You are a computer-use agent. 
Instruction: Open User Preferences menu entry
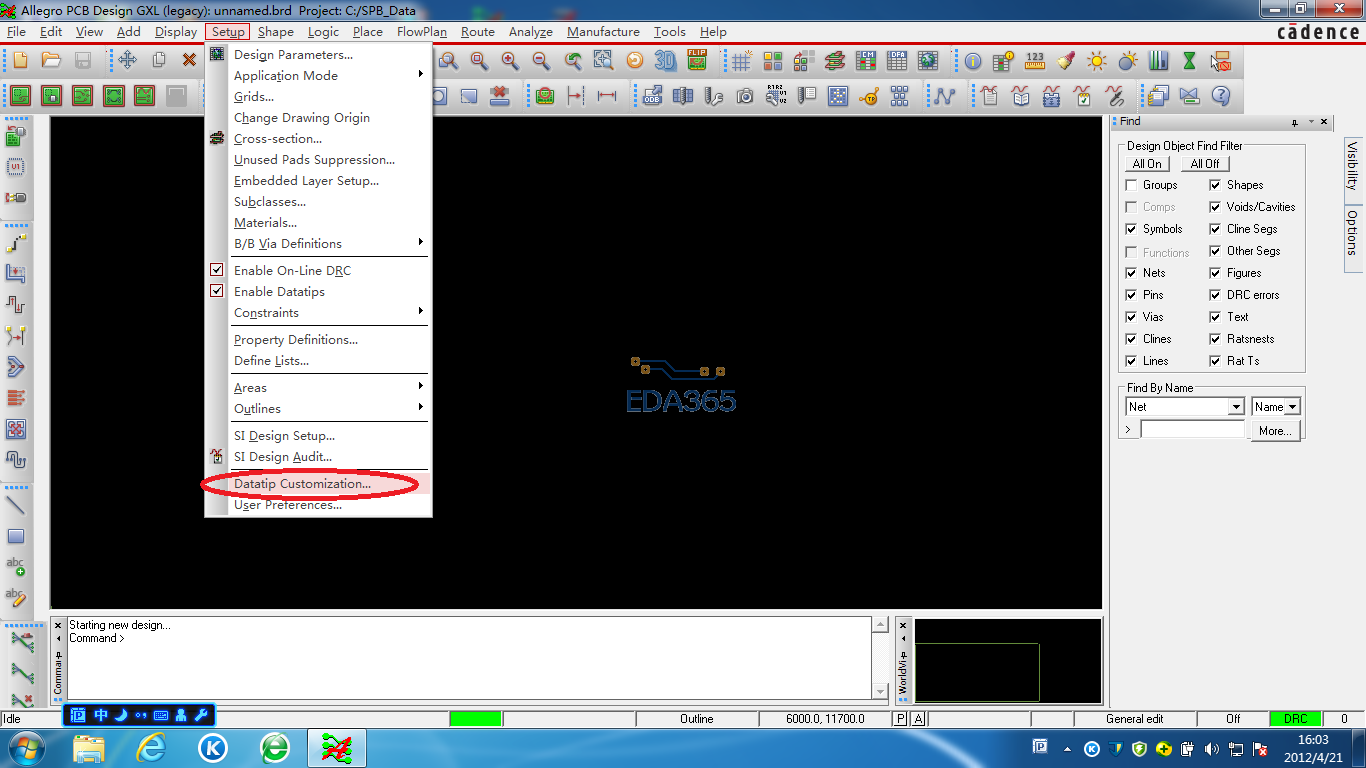[318, 505]
